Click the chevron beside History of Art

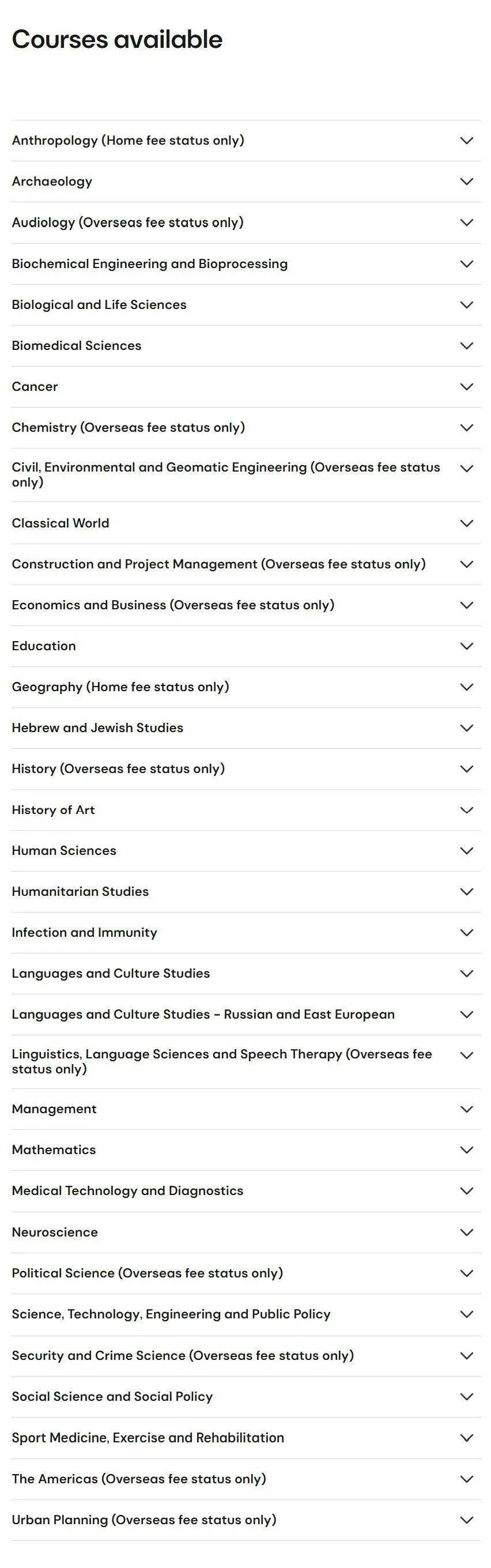pos(467,810)
